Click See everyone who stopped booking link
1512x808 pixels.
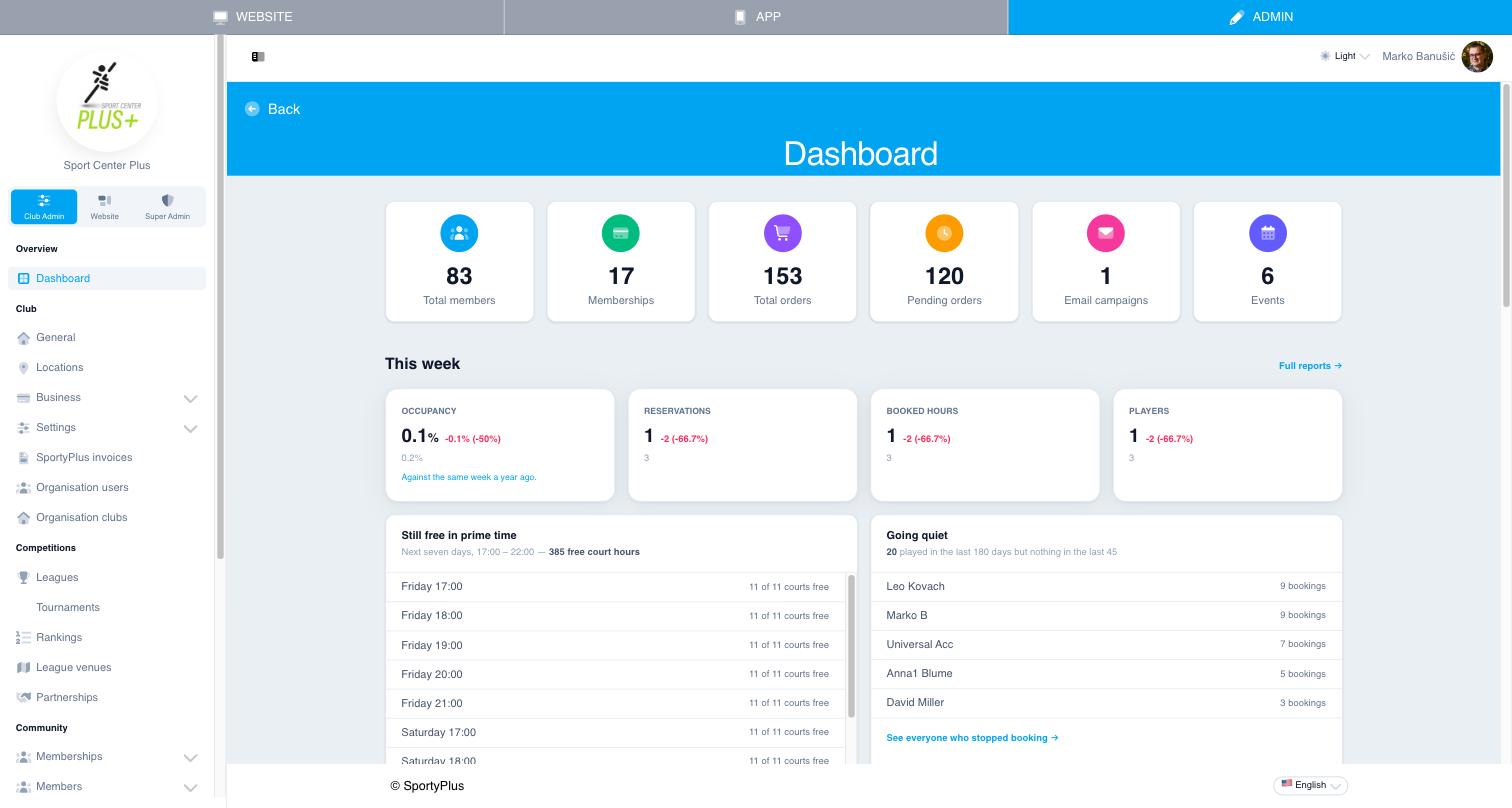click(972, 738)
